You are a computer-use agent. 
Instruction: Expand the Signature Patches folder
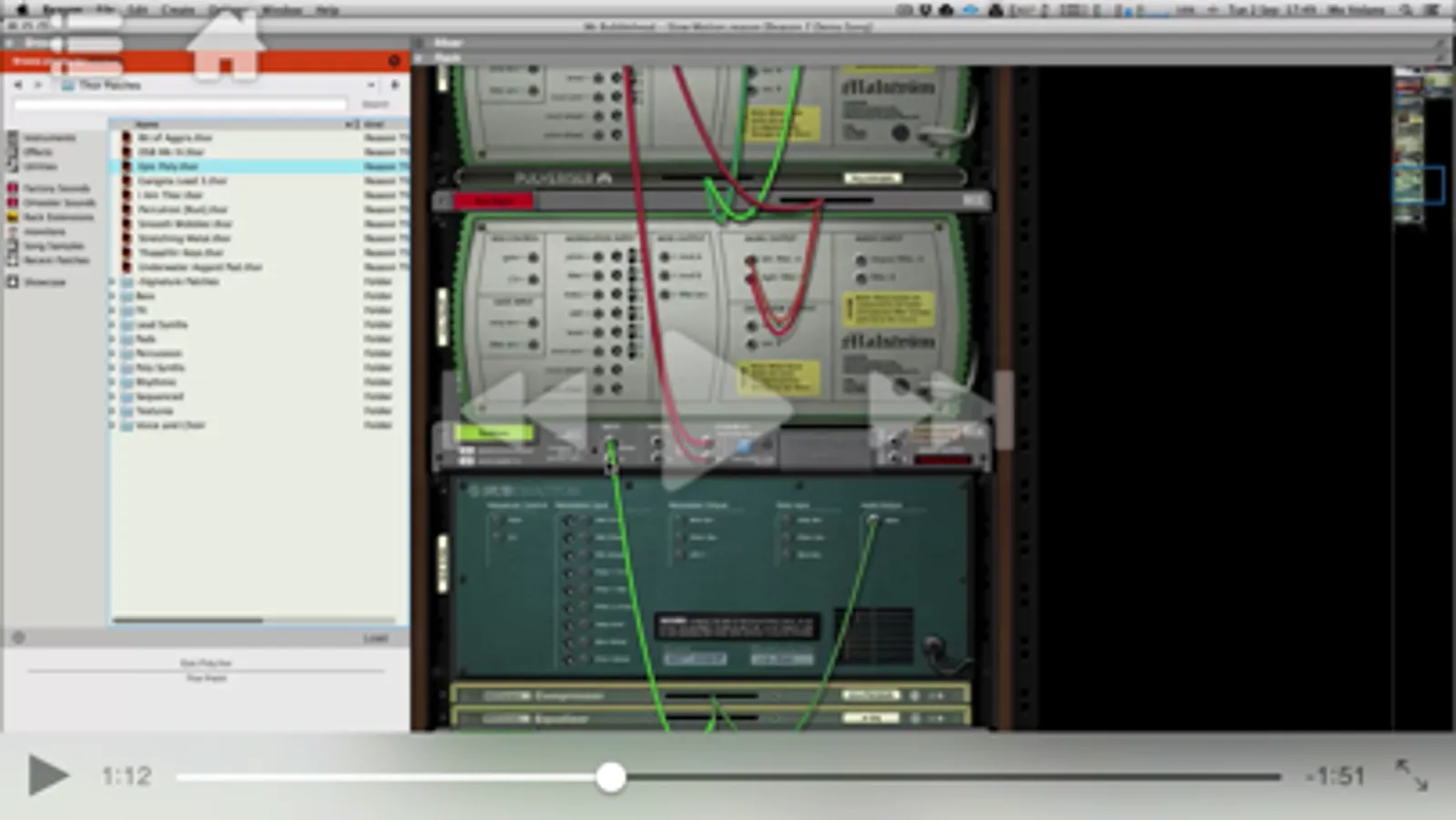click(114, 282)
